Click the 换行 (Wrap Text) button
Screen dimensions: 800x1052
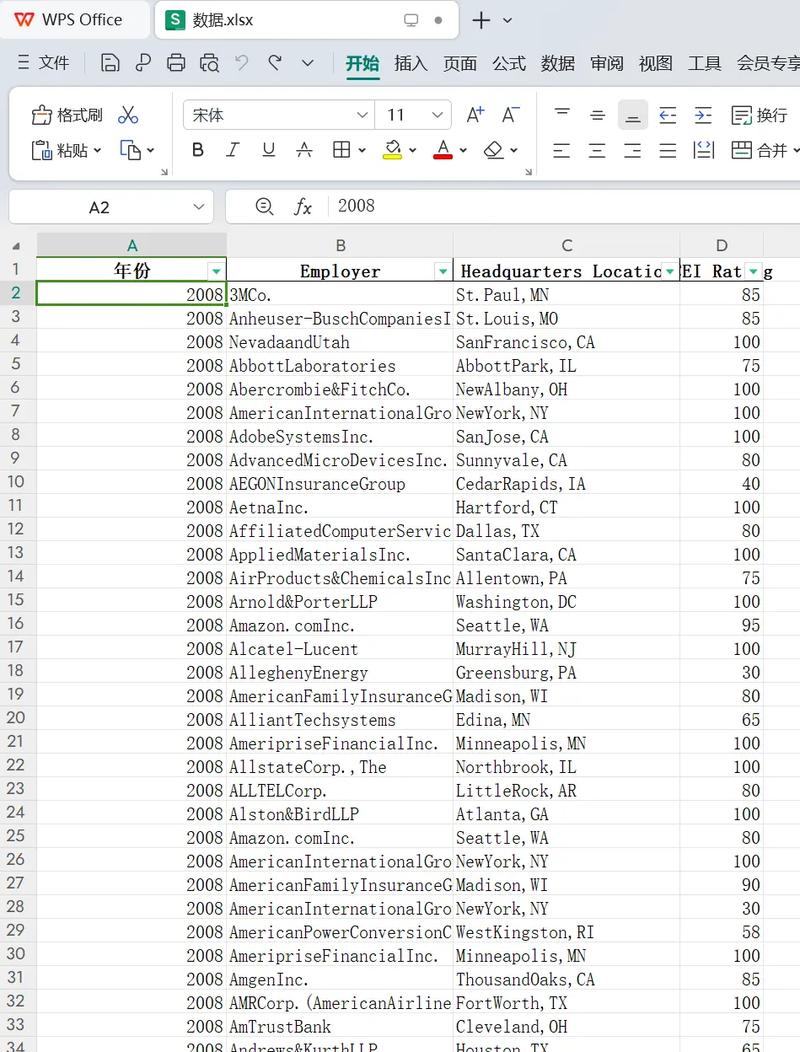click(x=759, y=115)
